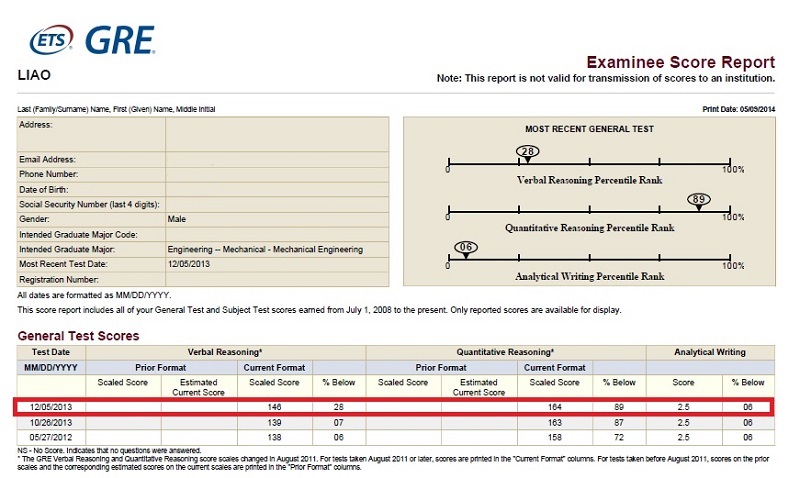Image resolution: width=800 pixels, height=478 pixels.
Task: Click the quantitative scaled score 163
Action: coord(555,422)
